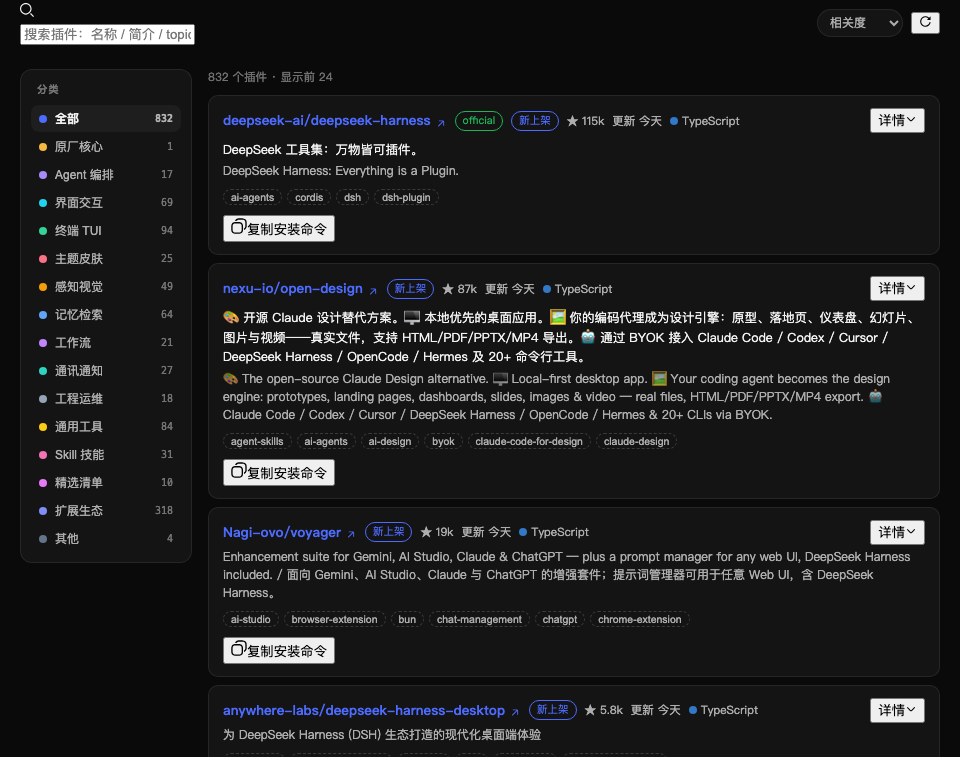Viewport: 960px width, 757px height.
Task: Select the 界面交互 category
Action: (x=106, y=202)
